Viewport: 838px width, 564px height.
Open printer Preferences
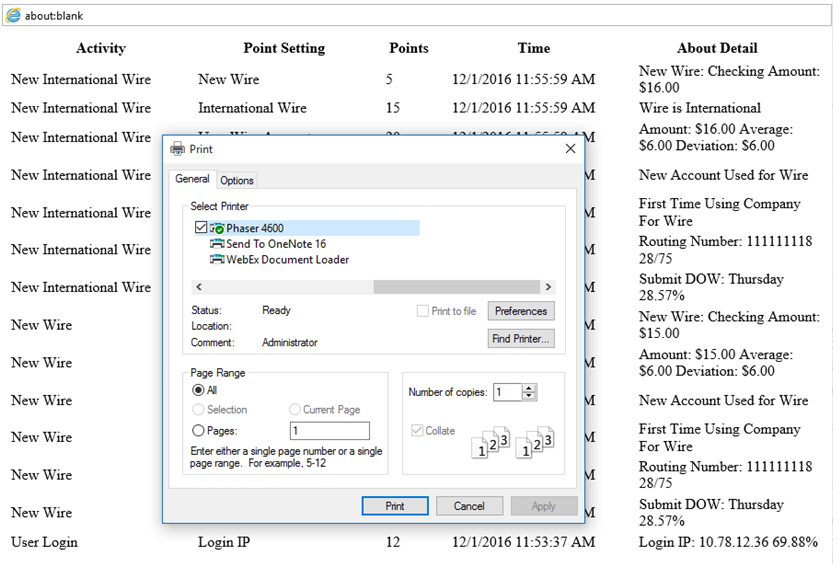coord(521,311)
